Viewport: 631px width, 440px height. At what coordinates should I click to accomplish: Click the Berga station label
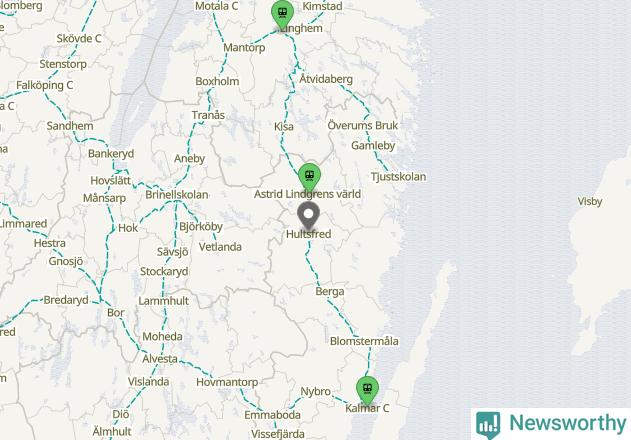point(330,291)
